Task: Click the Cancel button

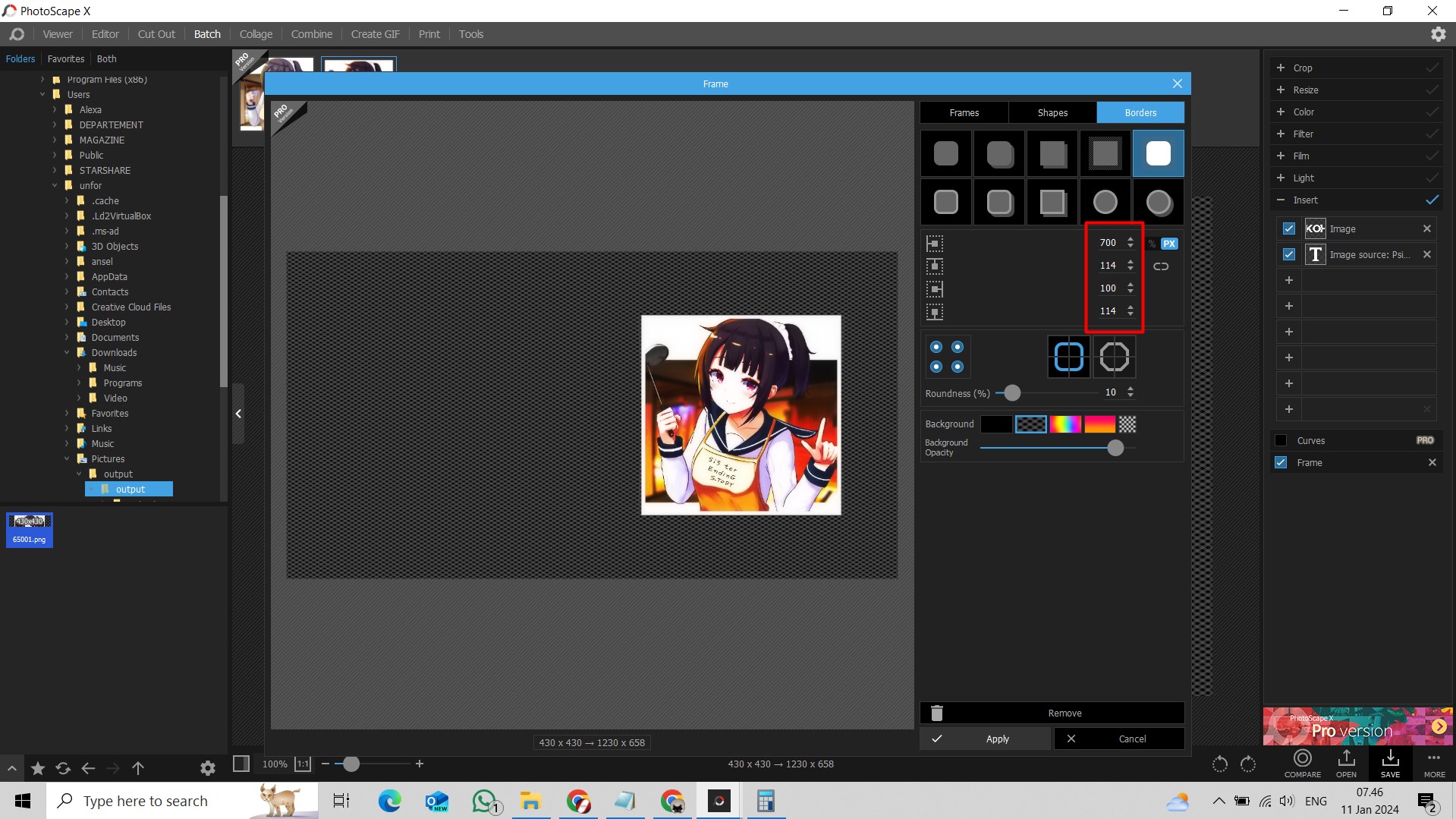Action: pos(1119,739)
